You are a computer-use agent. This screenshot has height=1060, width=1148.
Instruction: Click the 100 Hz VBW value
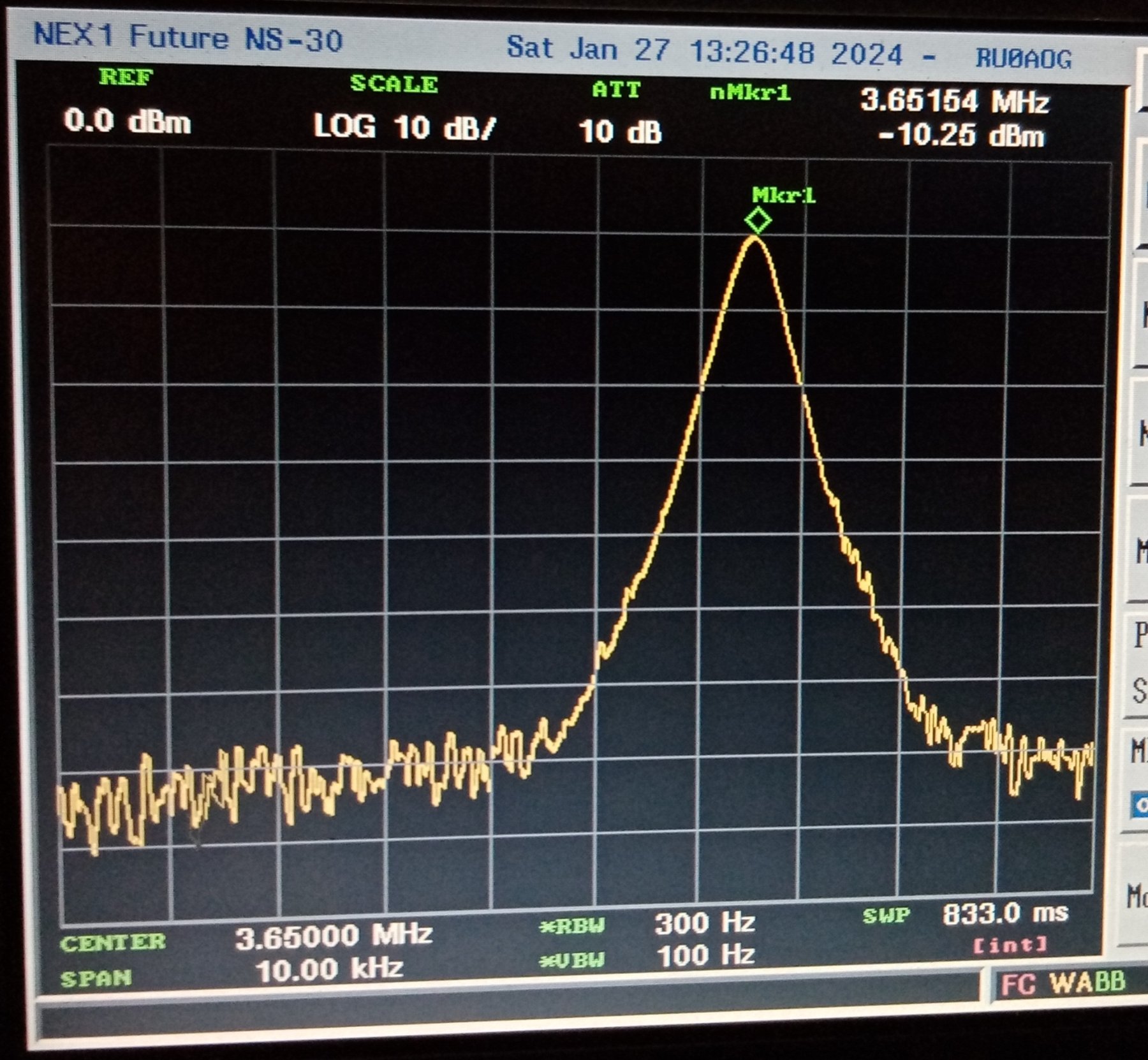coord(705,955)
